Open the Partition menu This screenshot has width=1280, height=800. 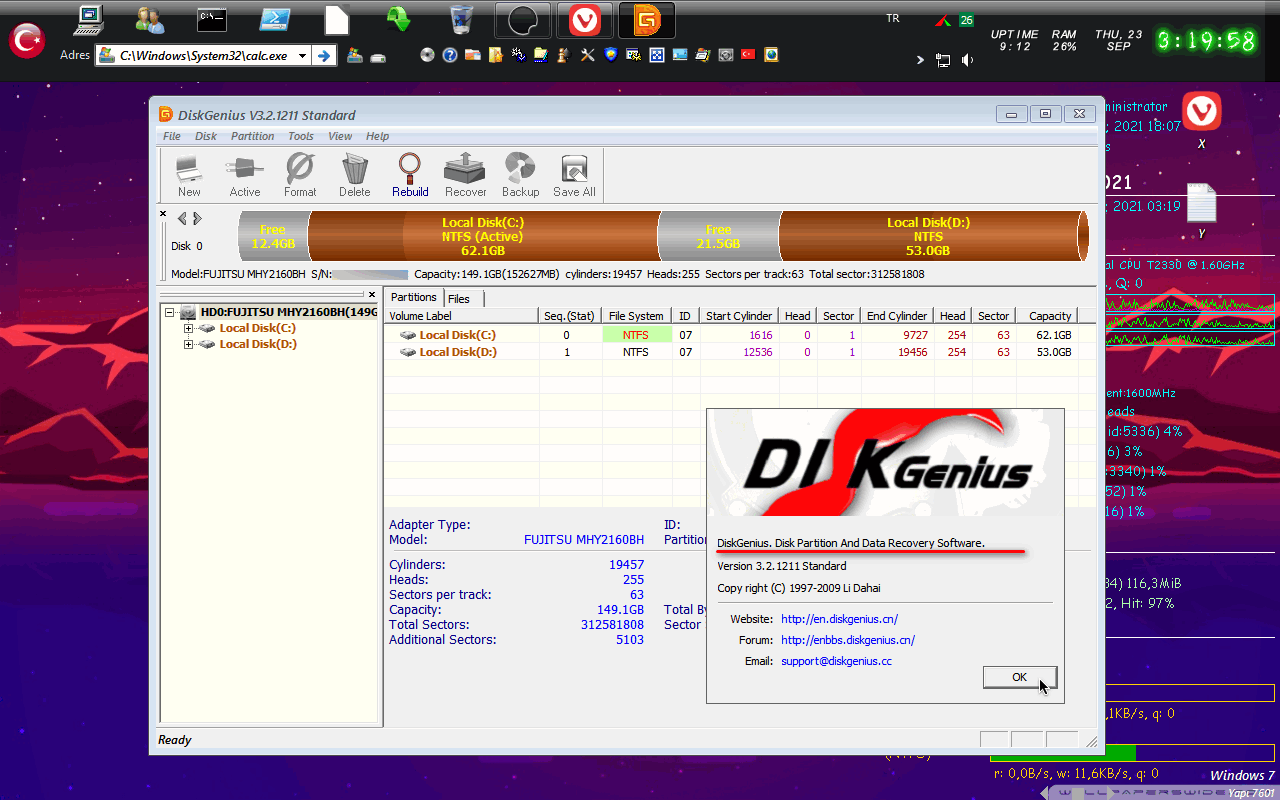(x=253, y=136)
